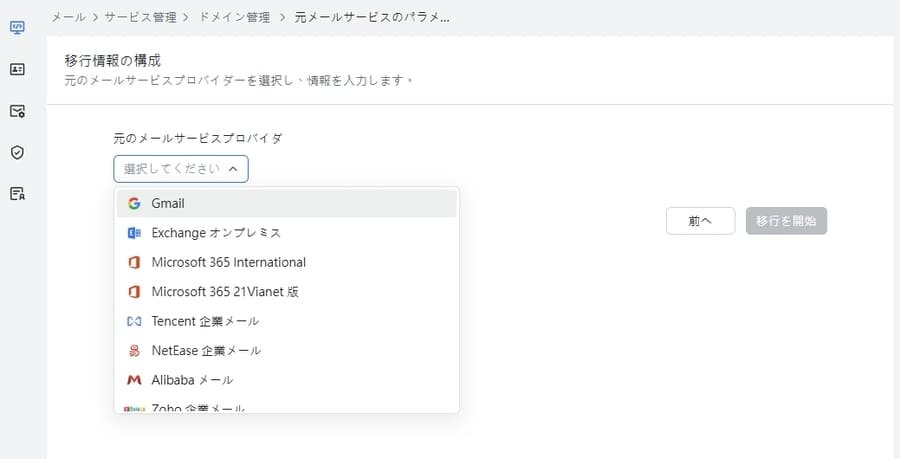Select Microsoft 365 International option
This screenshot has height=459, width=900.
tap(228, 262)
